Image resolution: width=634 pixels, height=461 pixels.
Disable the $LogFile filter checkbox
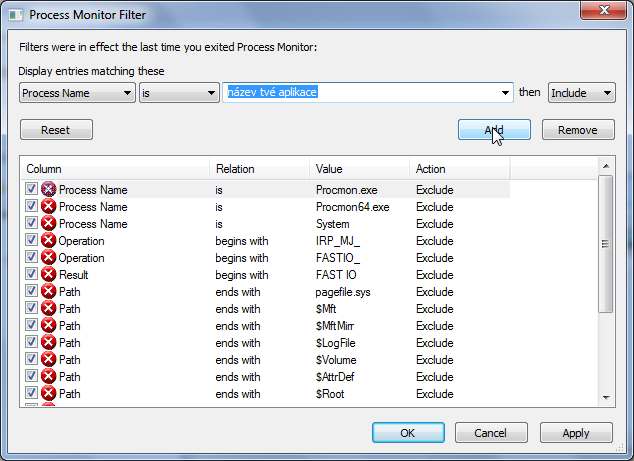tap(32, 342)
